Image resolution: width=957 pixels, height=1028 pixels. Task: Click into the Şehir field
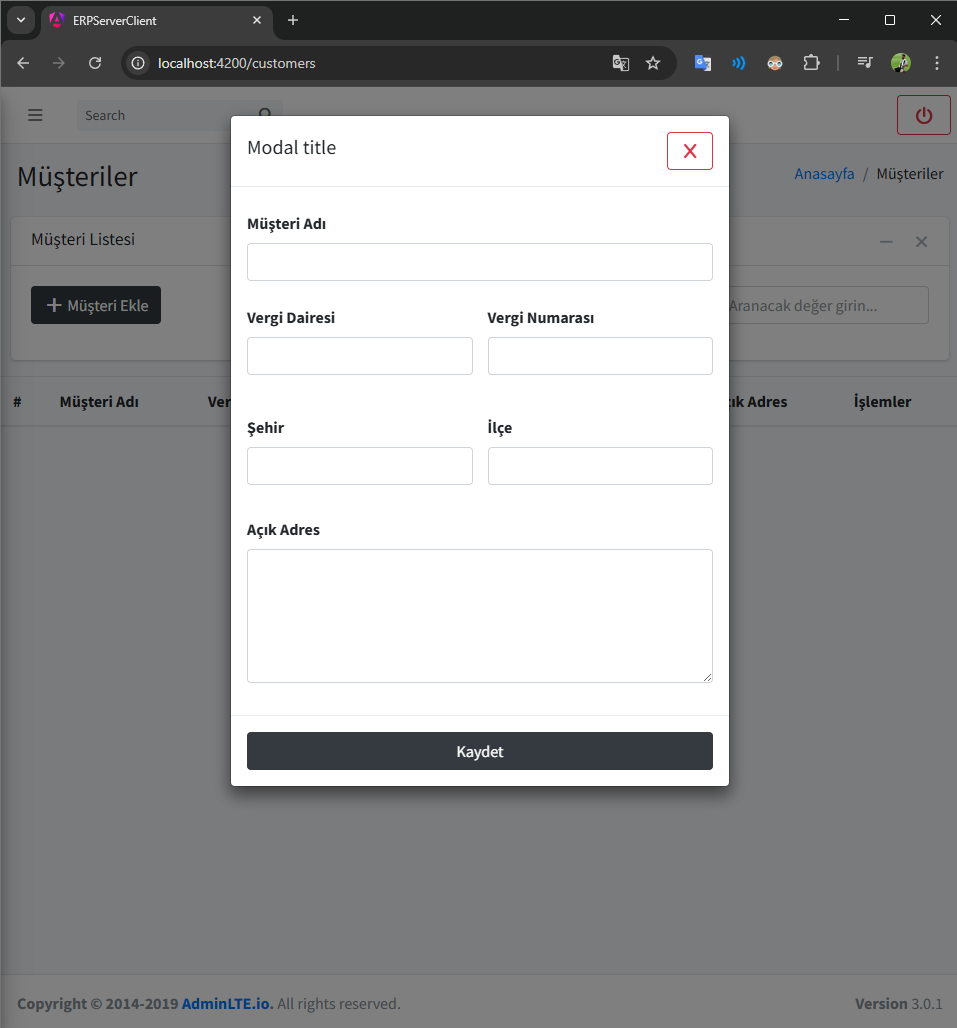(359, 466)
